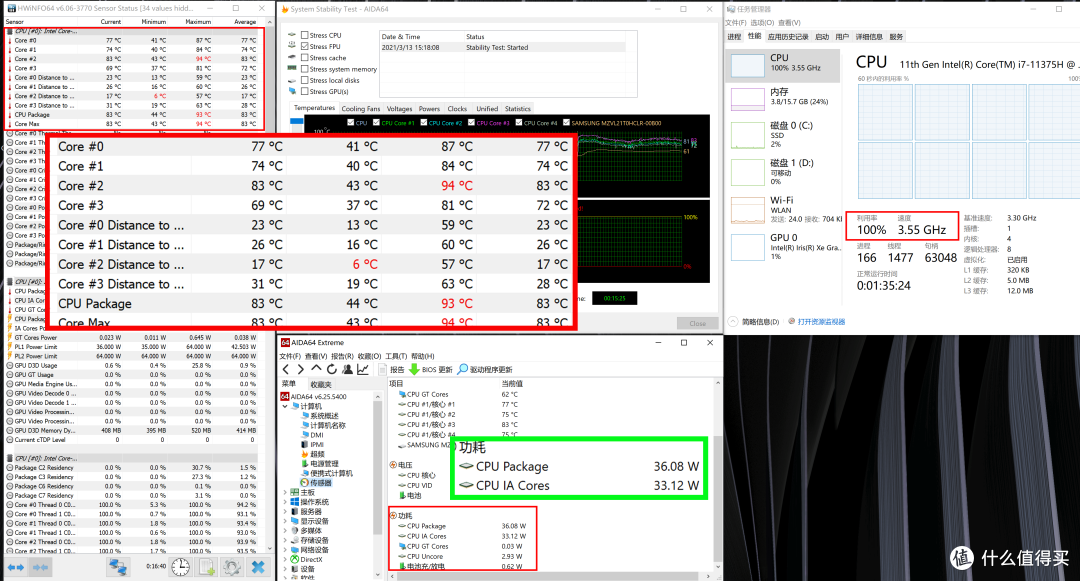Select 超频 flame item in tree

click(x=313, y=454)
